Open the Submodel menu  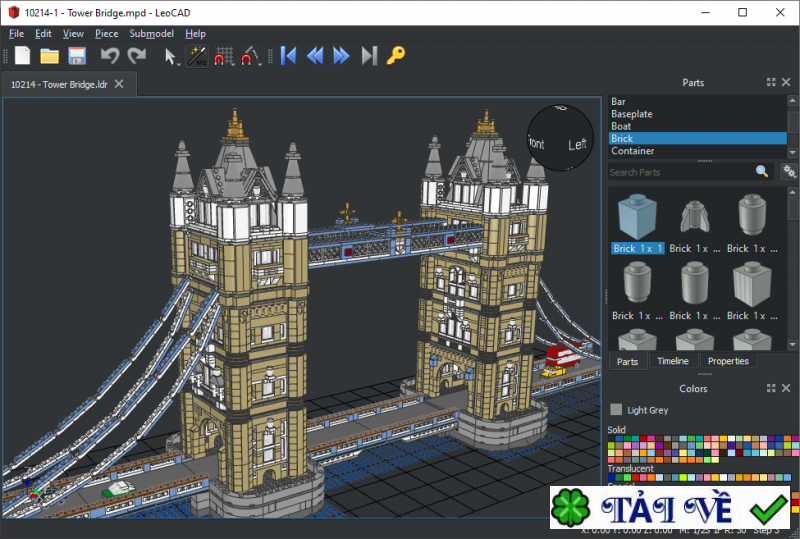(152, 34)
